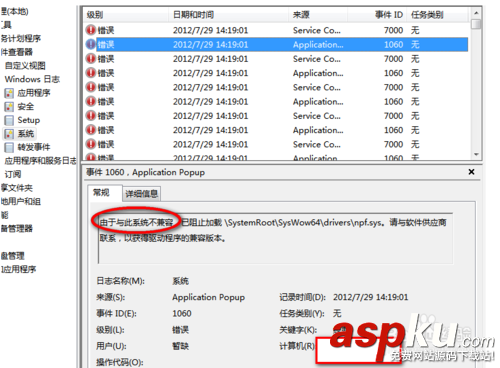Click scroll up arrow of event list
Screen dimensions: 500x368
pos(476,13)
